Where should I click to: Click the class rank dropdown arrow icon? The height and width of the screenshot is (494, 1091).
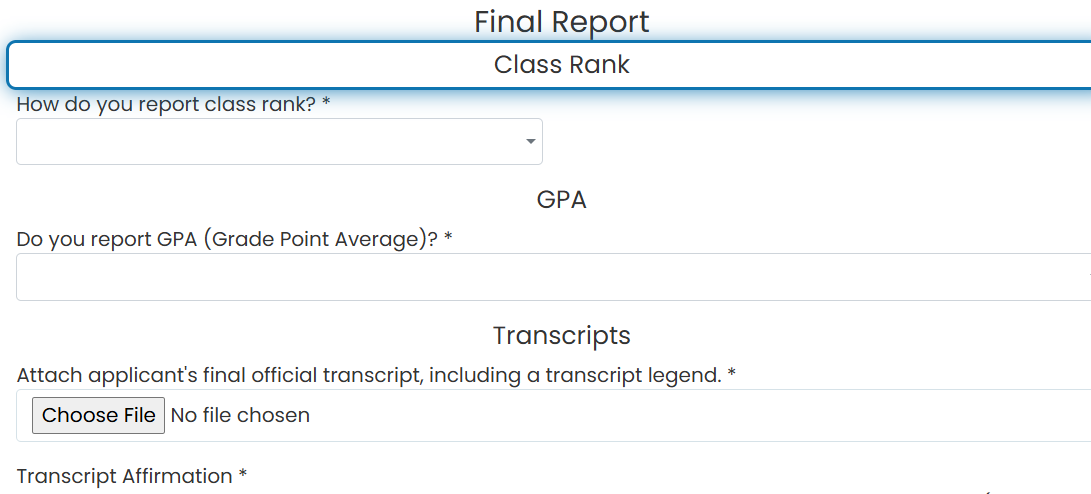pyautogui.click(x=530, y=141)
